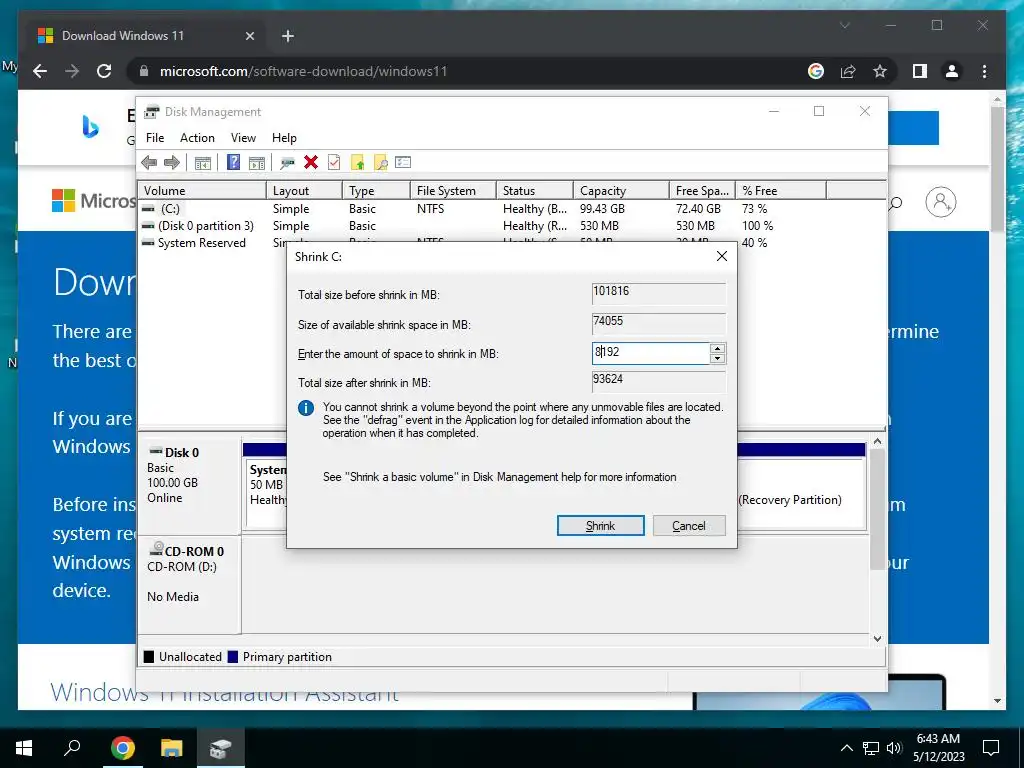Click the Chrome address bar URL
Image resolution: width=1024 pixels, height=768 pixels.
pos(304,71)
